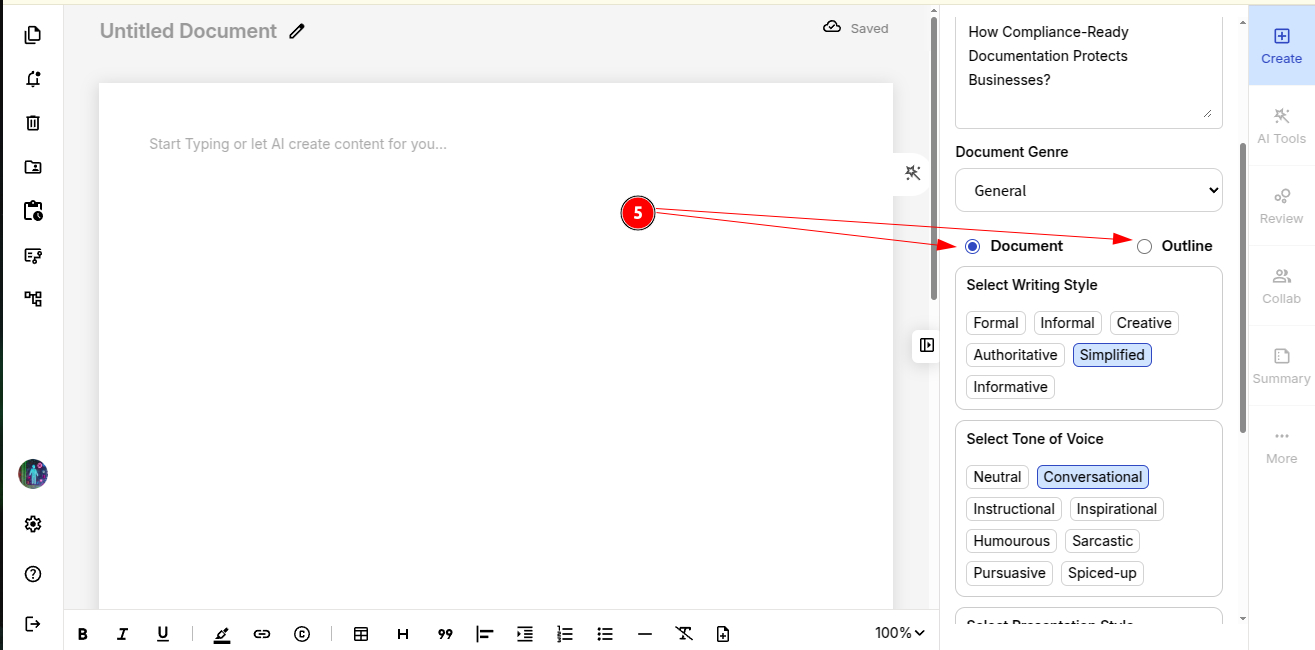
Task: Open the magic wand AI icon beside editor
Action: (912, 172)
